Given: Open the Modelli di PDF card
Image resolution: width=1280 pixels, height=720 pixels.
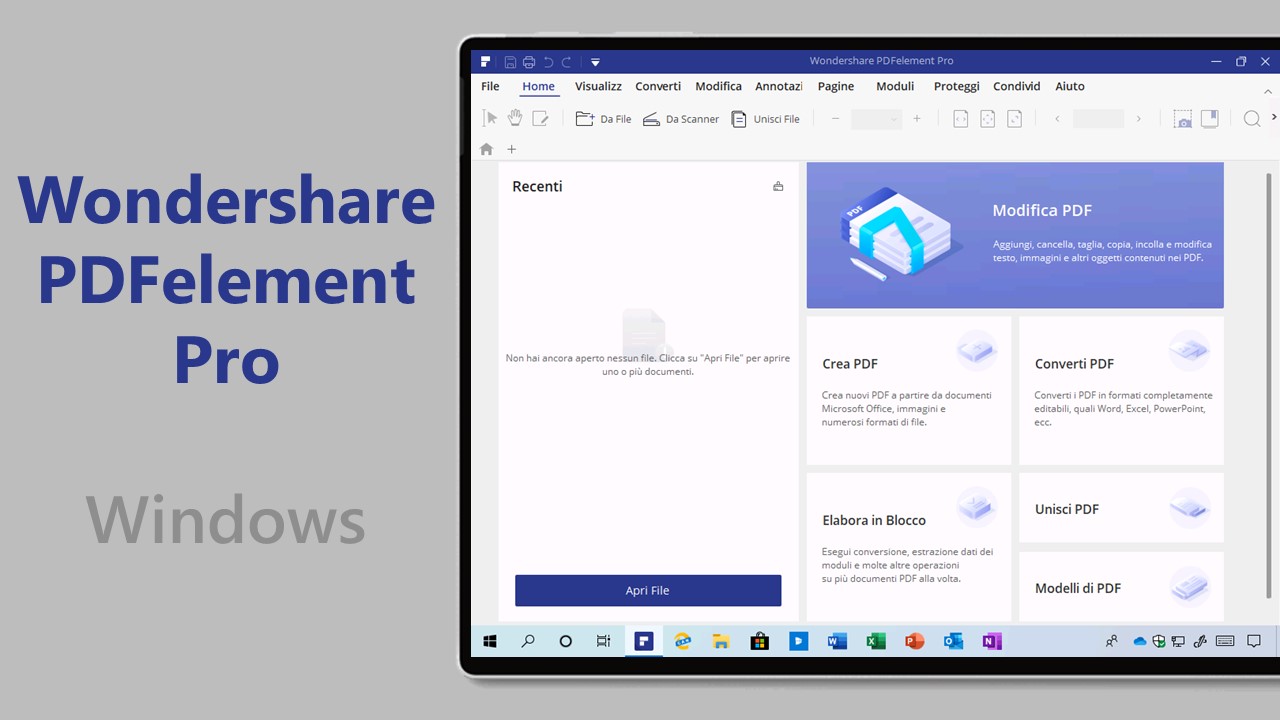Looking at the screenshot, I should pyautogui.click(x=1121, y=587).
